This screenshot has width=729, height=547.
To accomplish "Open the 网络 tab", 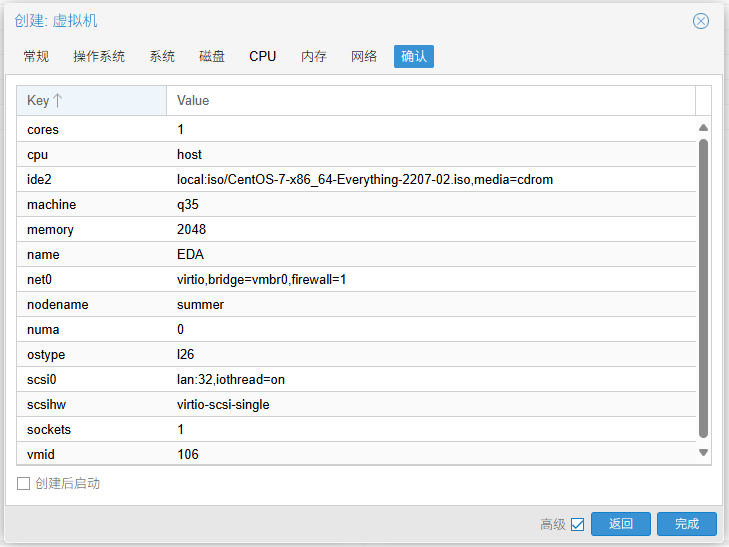I will coord(364,56).
